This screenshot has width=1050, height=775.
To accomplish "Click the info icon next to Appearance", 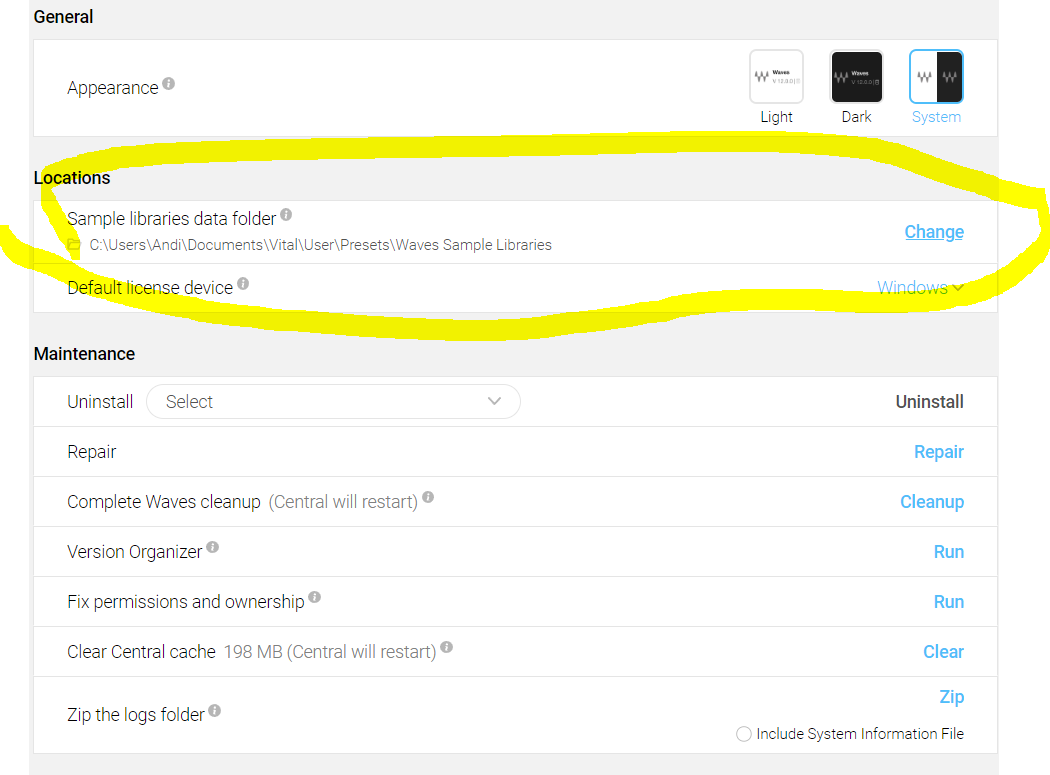I will pos(169,84).
